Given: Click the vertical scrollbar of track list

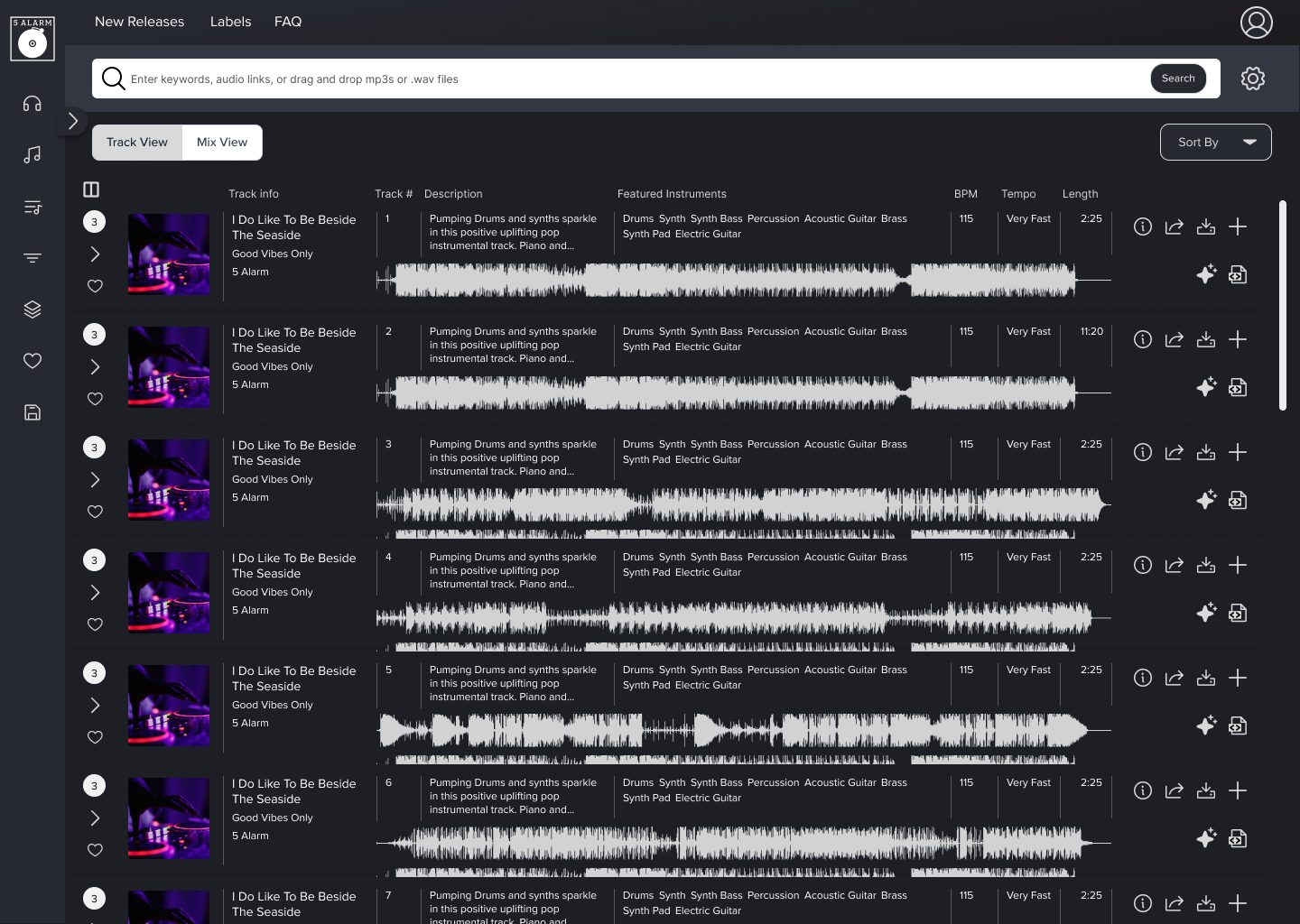Looking at the screenshot, I should click(1283, 306).
